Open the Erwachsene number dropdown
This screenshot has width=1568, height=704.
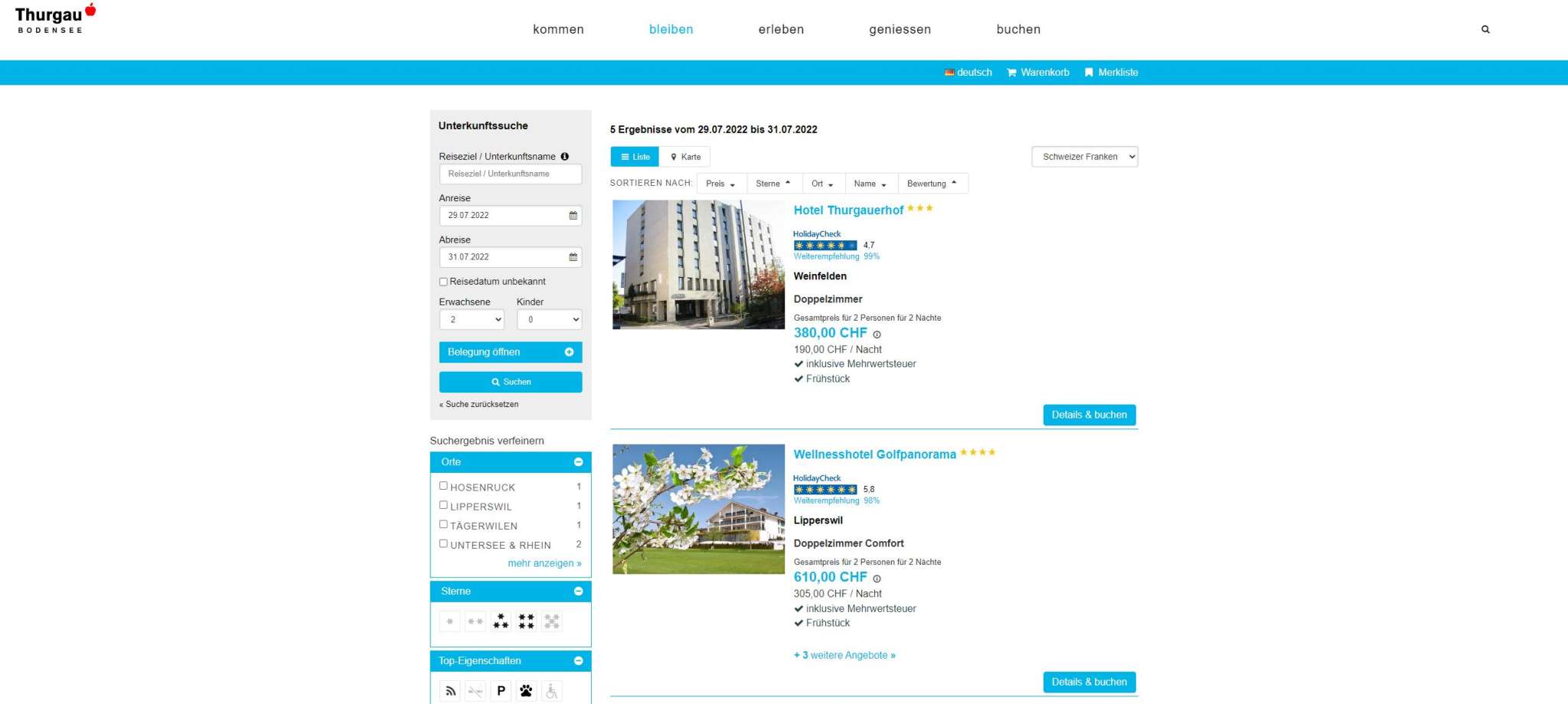click(472, 320)
